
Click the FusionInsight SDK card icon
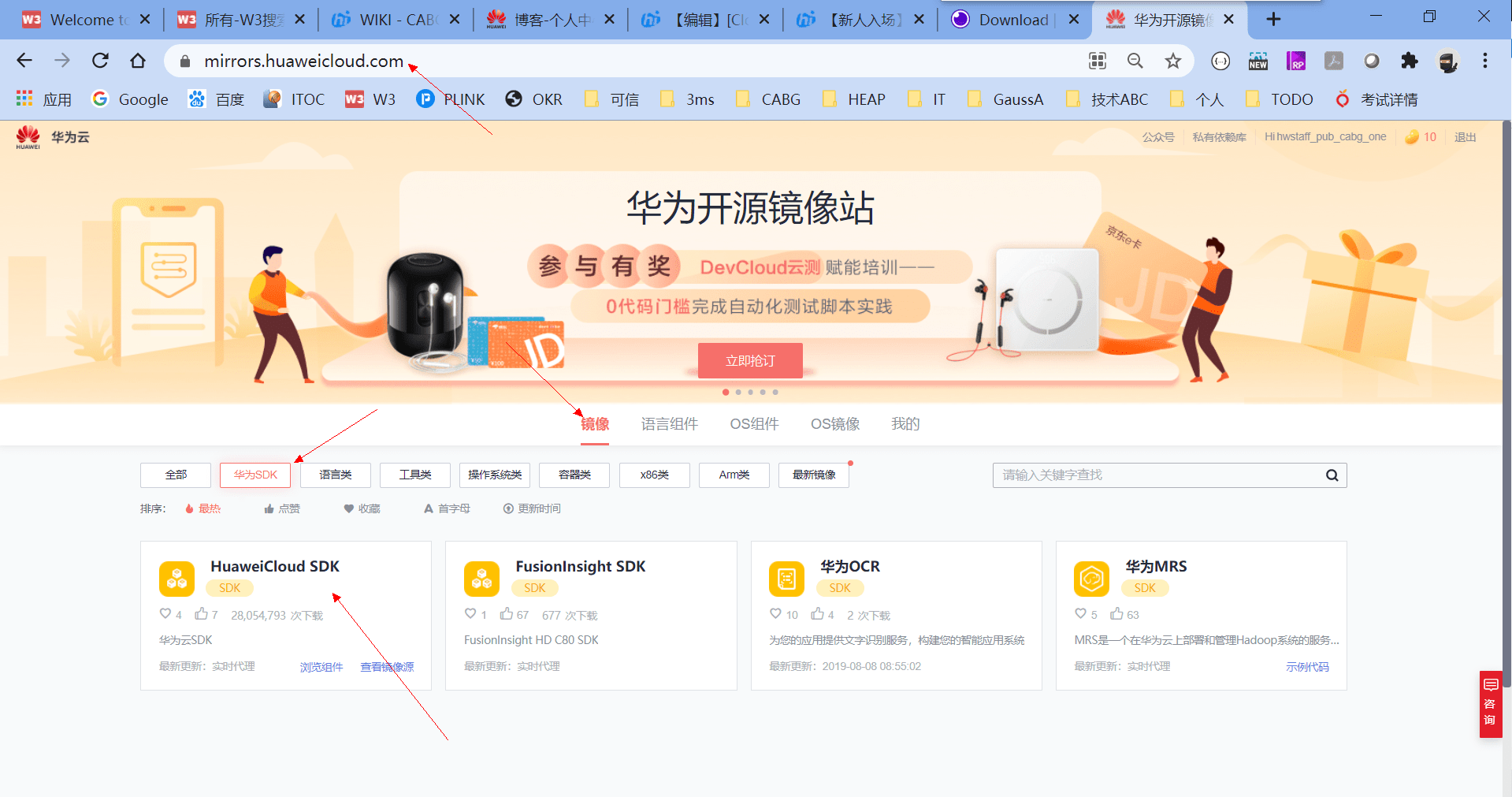coord(482,579)
